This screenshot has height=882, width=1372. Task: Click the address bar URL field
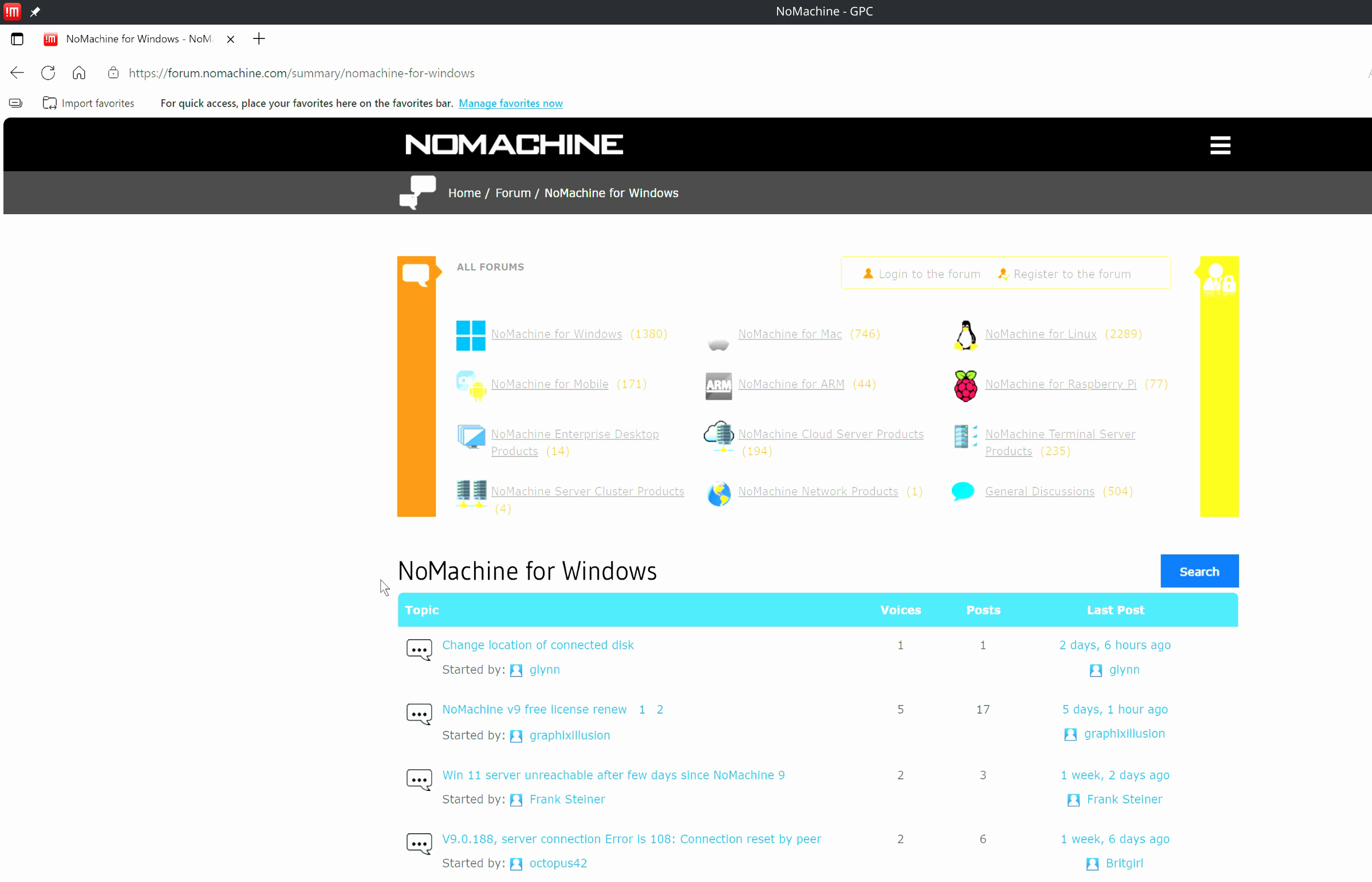tap(301, 73)
